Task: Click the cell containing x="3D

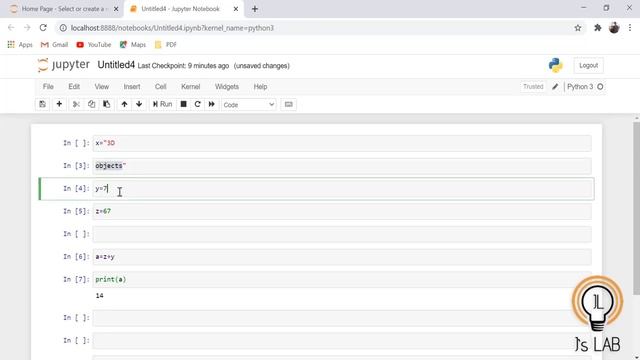Action: click(342, 143)
